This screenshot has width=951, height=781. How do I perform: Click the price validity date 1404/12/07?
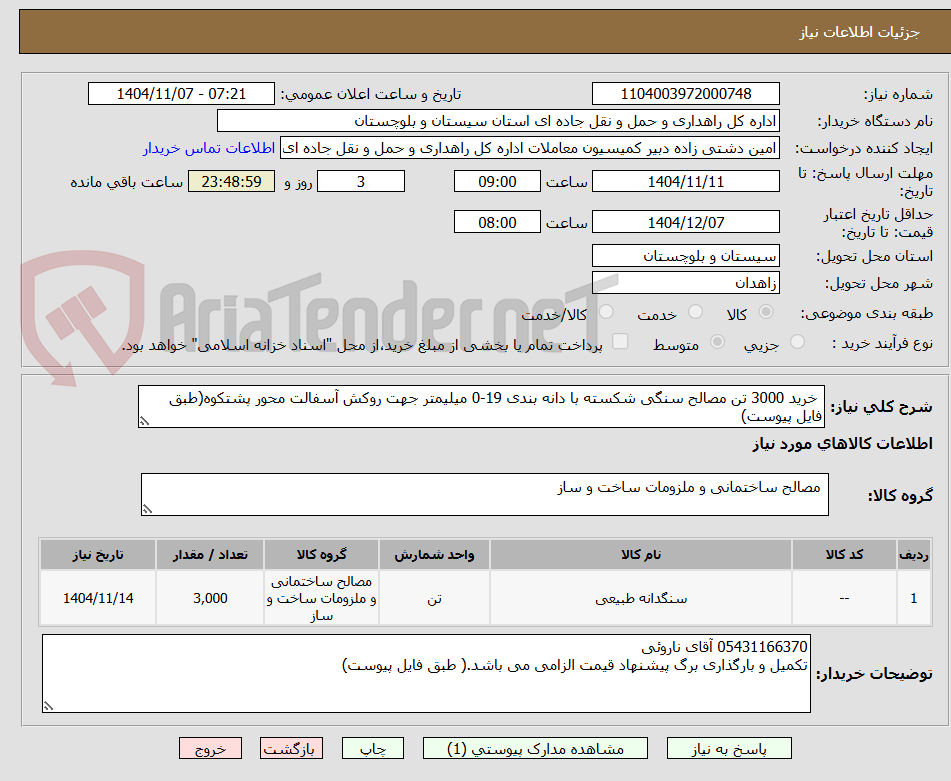[x=685, y=222]
